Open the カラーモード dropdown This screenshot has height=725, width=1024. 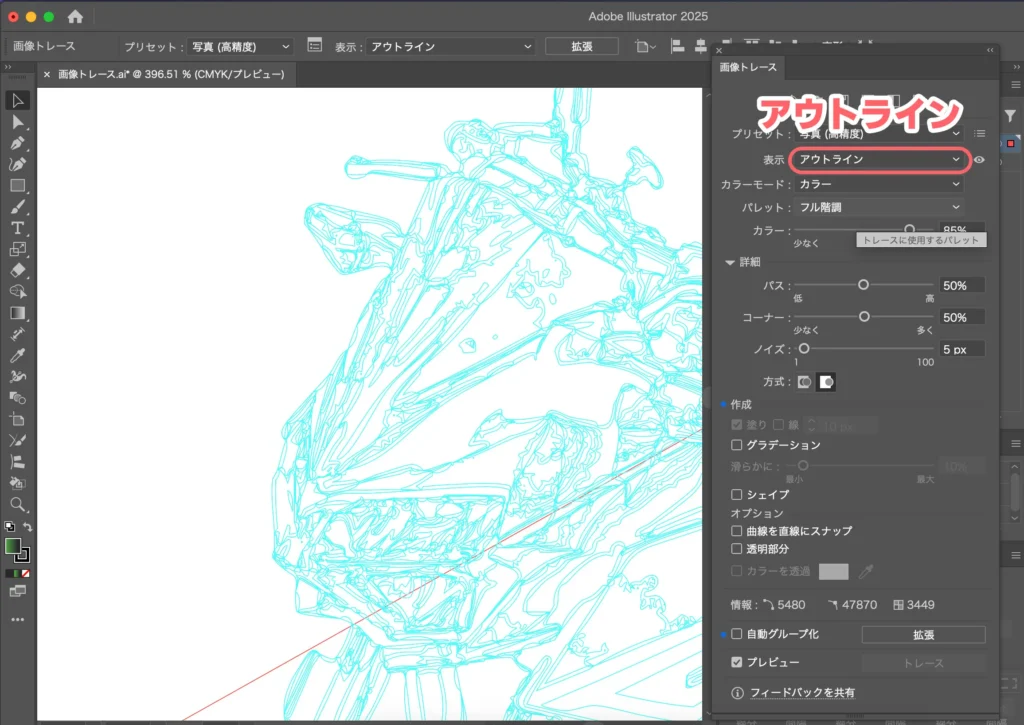tap(879, 184)
